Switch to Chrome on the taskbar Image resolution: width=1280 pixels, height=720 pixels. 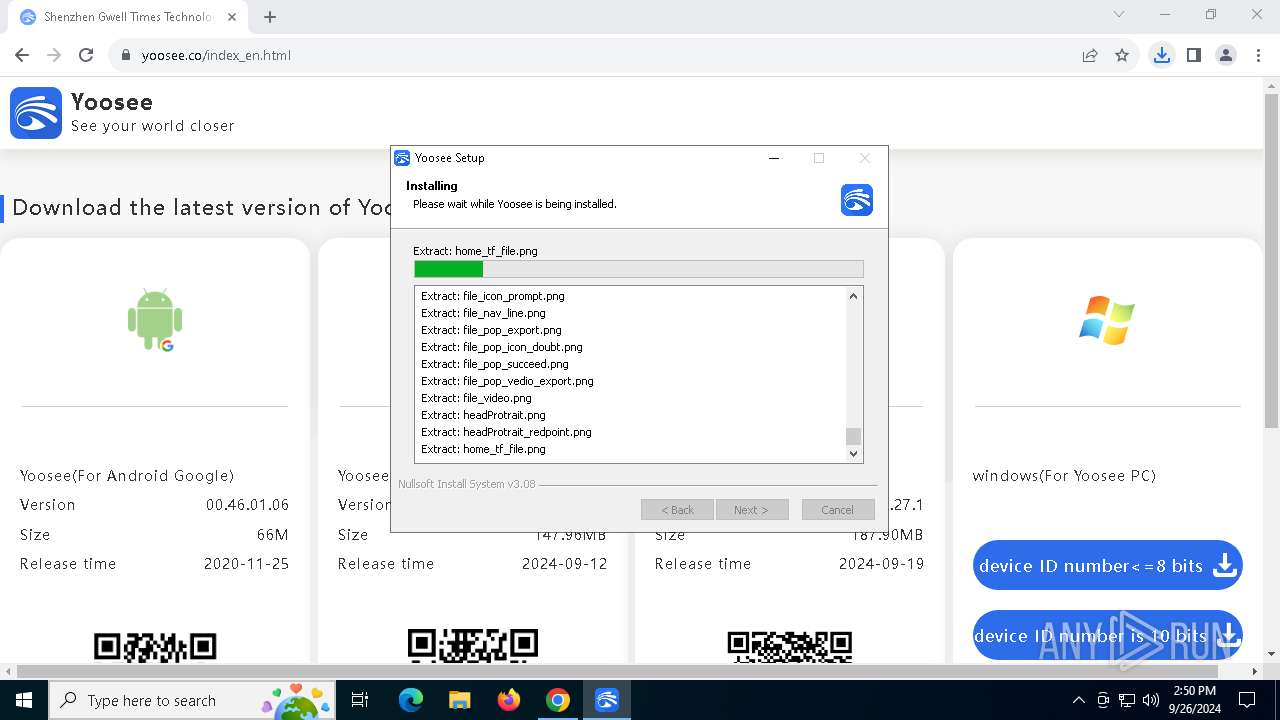557,700
